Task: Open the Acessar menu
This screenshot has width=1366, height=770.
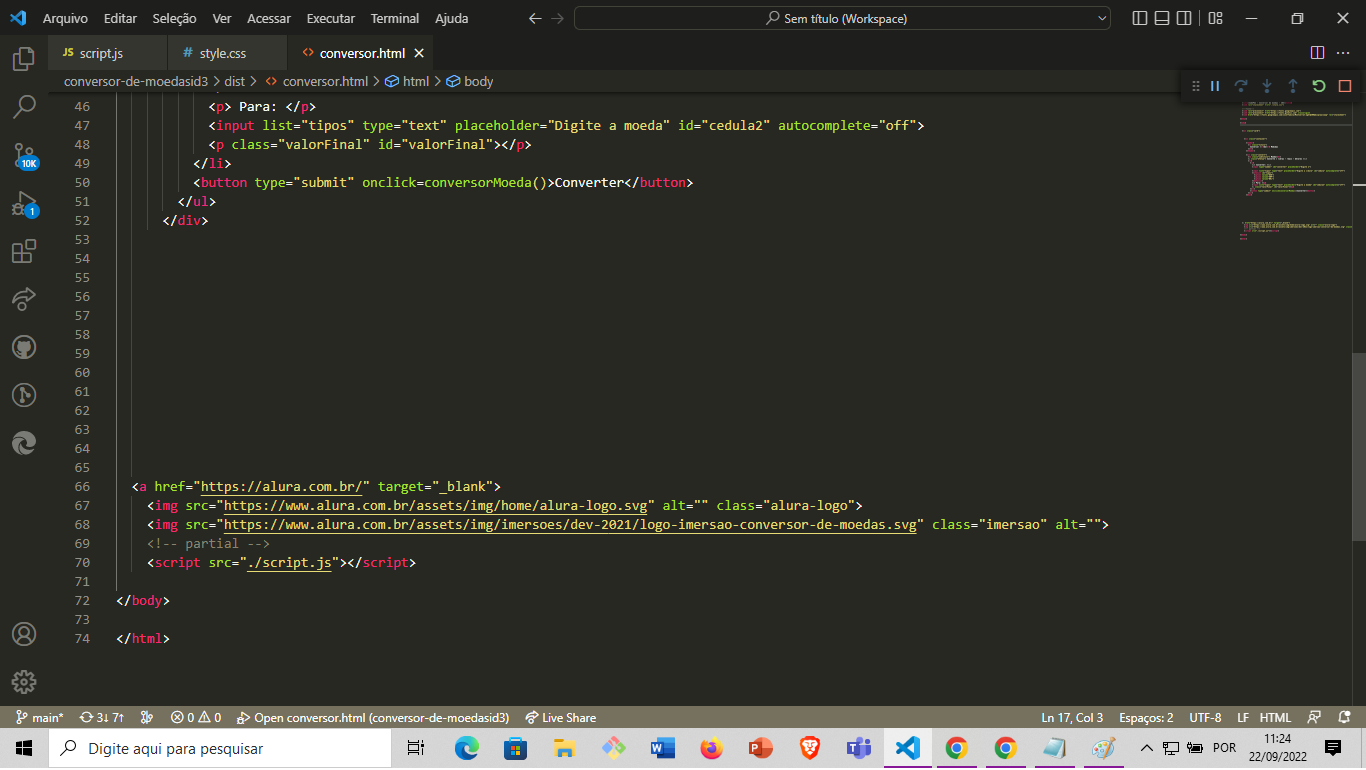Action: click(x=269, y=18)
